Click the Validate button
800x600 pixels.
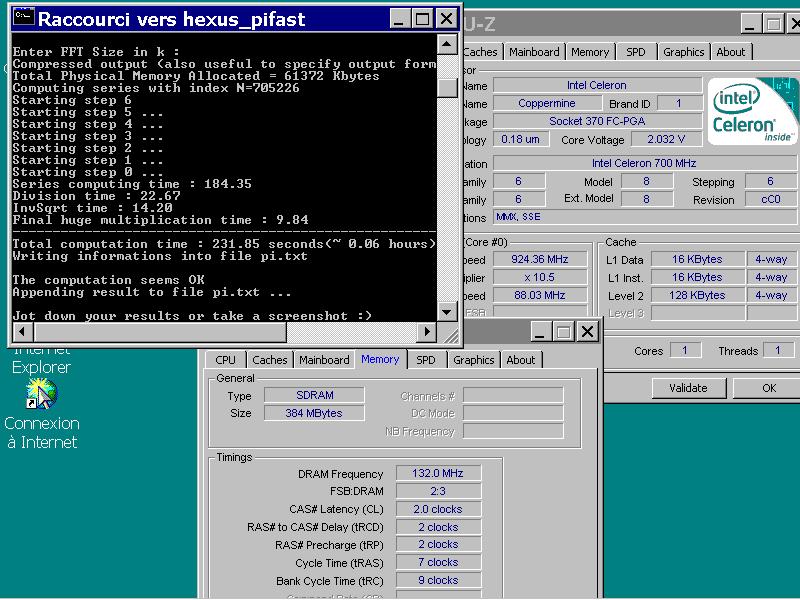coord(688,388)
